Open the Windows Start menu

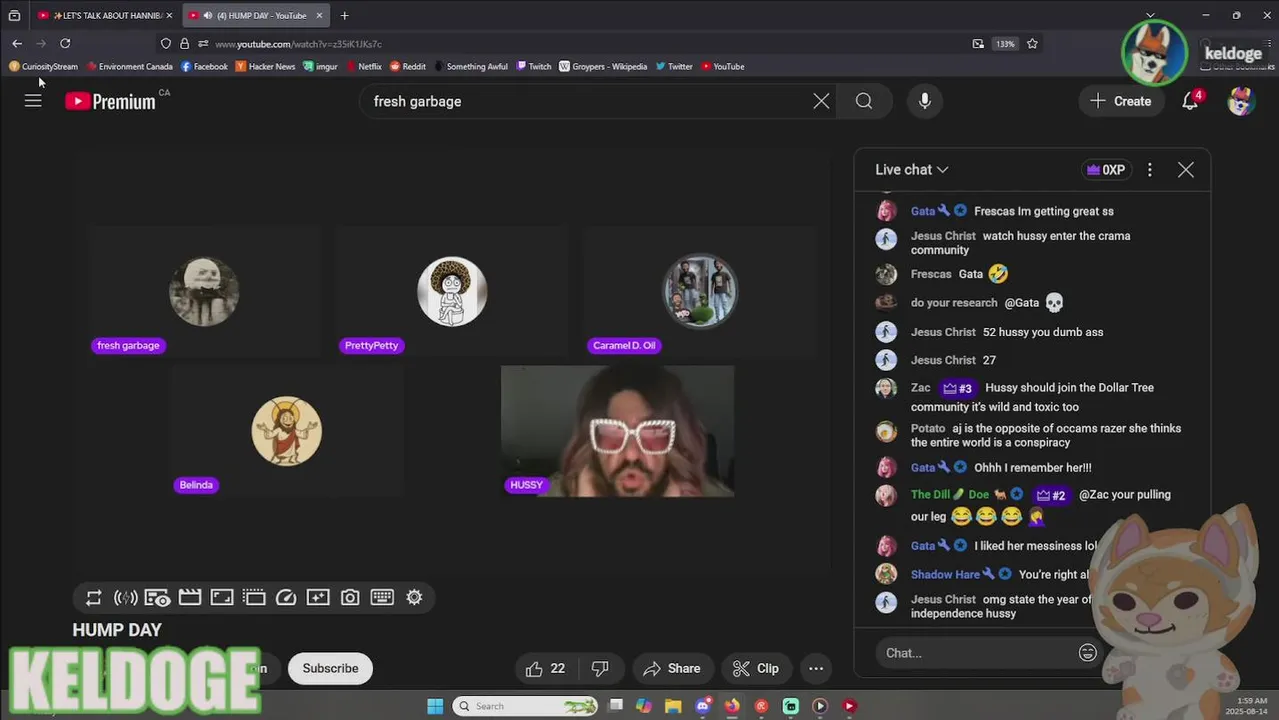coord(435,706)
